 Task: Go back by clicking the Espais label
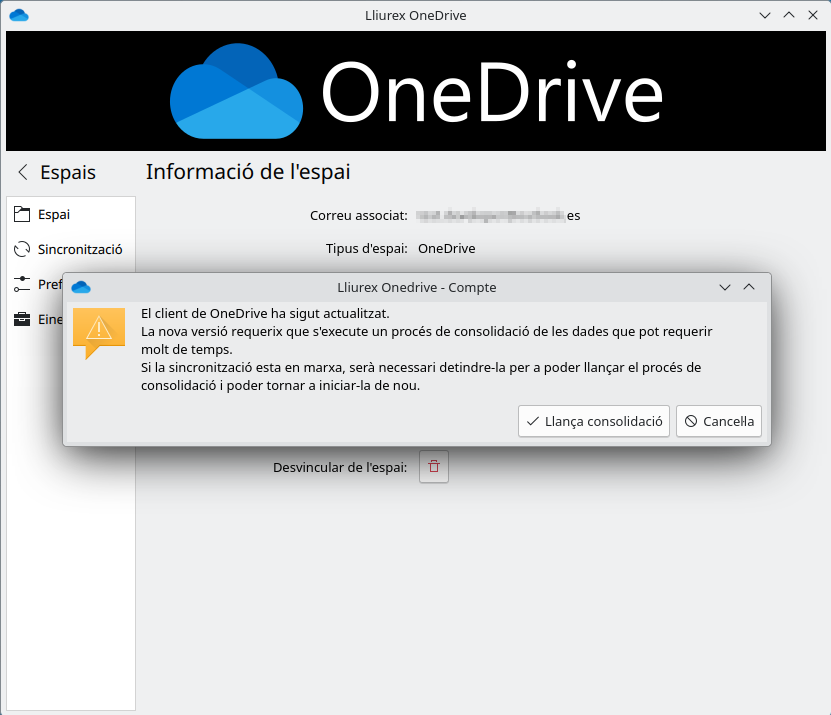pos(66,172)
